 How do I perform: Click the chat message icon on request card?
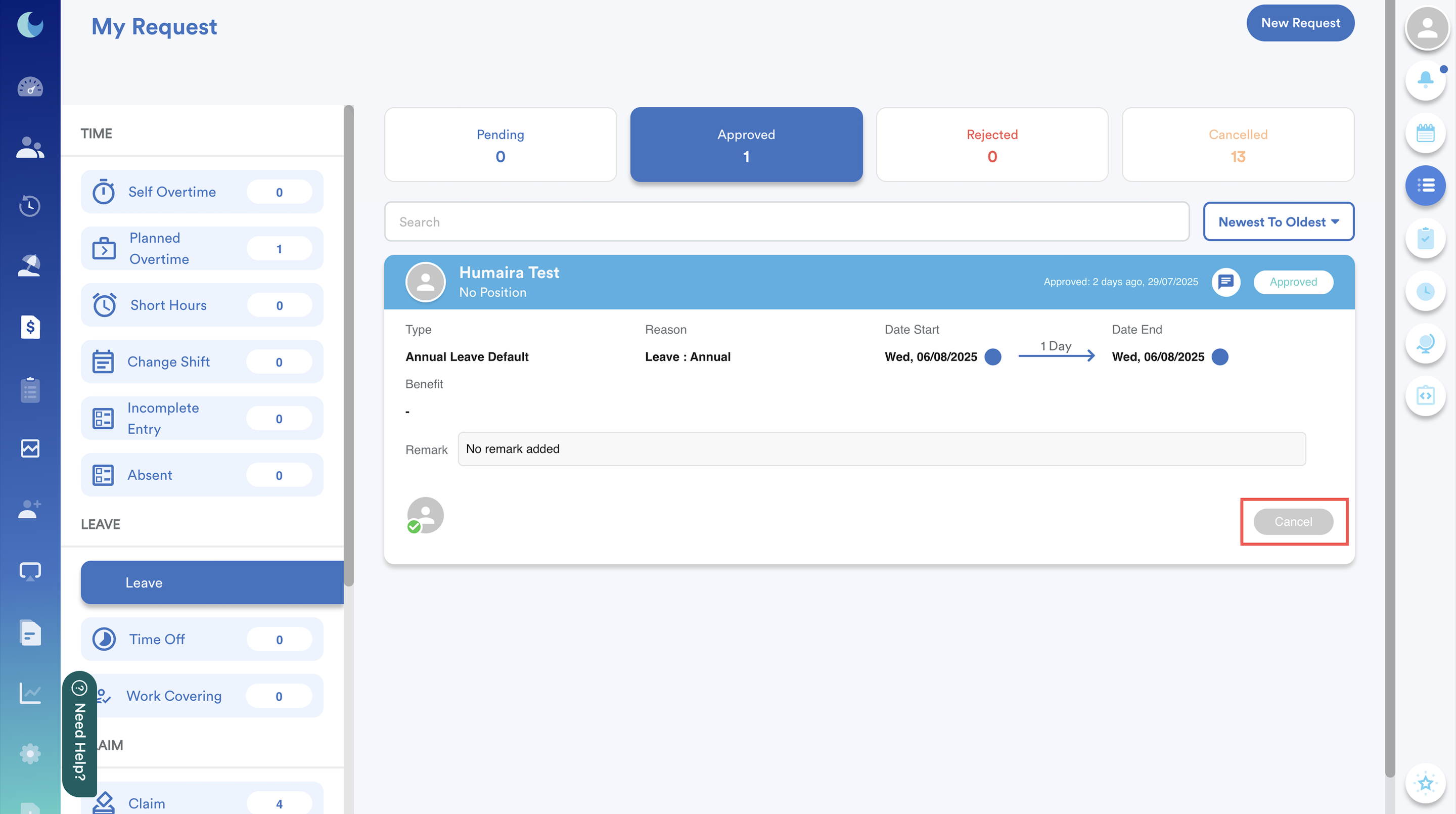point(1225,282)
